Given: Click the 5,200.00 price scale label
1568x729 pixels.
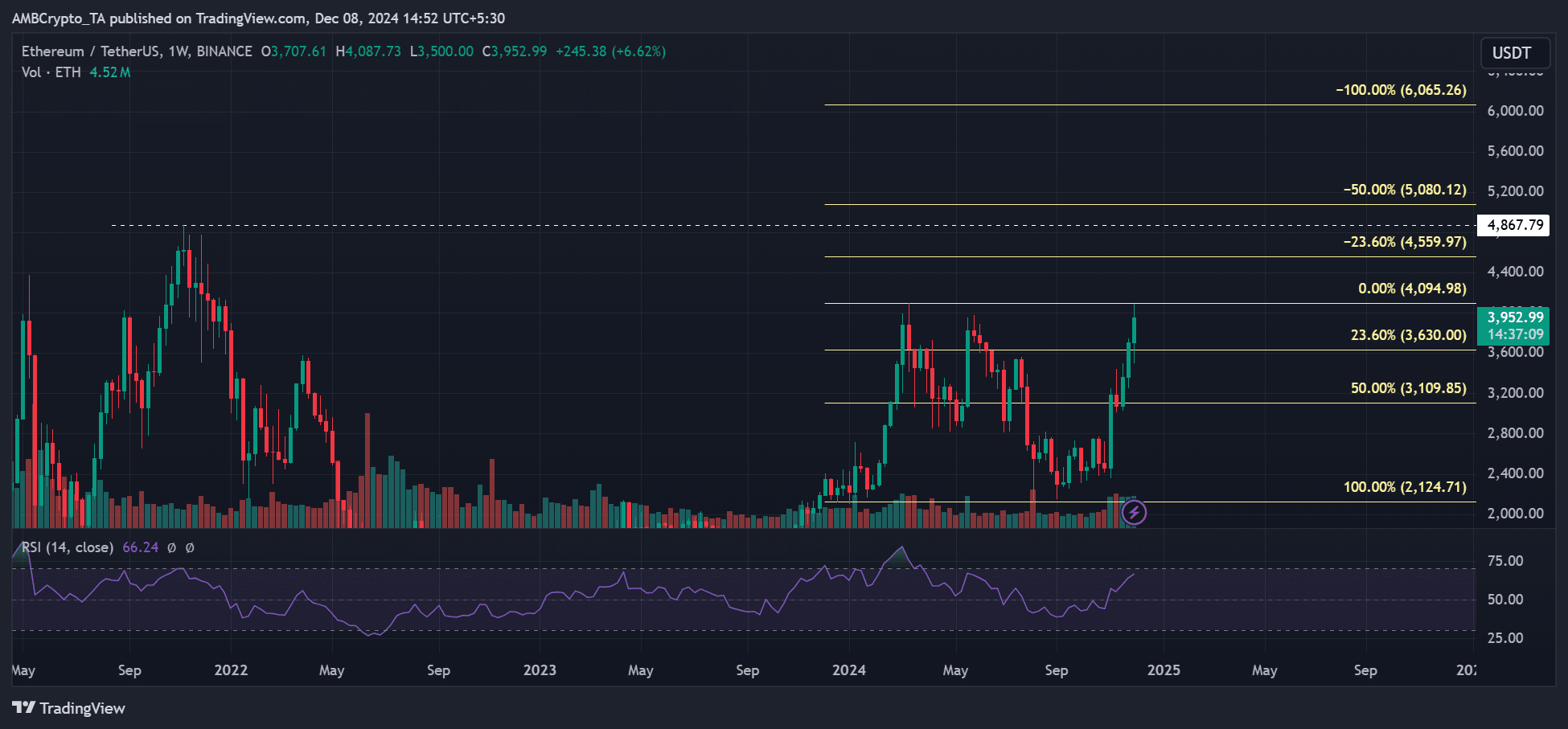Looking at the screenshot, I should click(x=1515, y=191).
